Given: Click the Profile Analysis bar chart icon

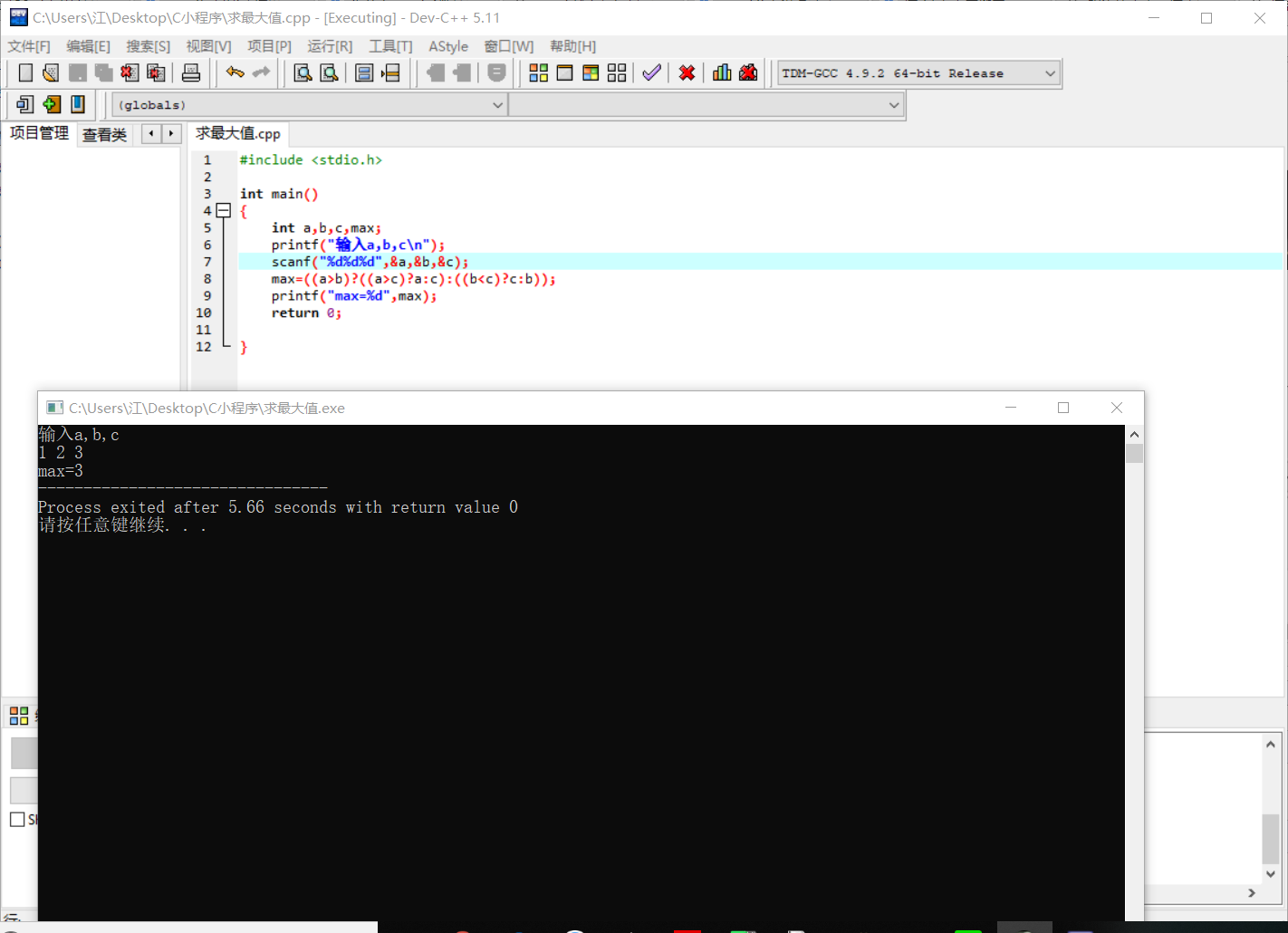Looking at the screenshot, I should [x=722, y=73].
